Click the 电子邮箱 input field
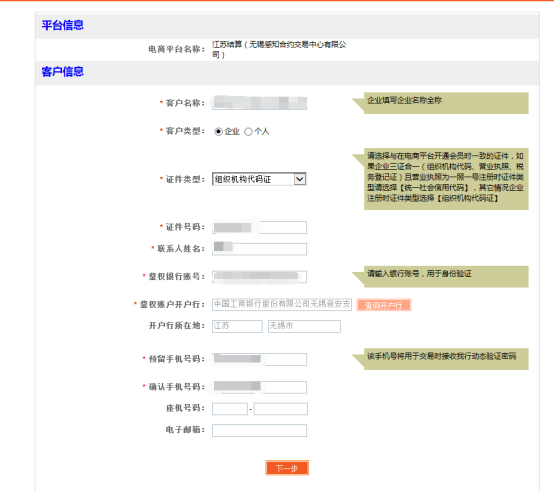 259,430
